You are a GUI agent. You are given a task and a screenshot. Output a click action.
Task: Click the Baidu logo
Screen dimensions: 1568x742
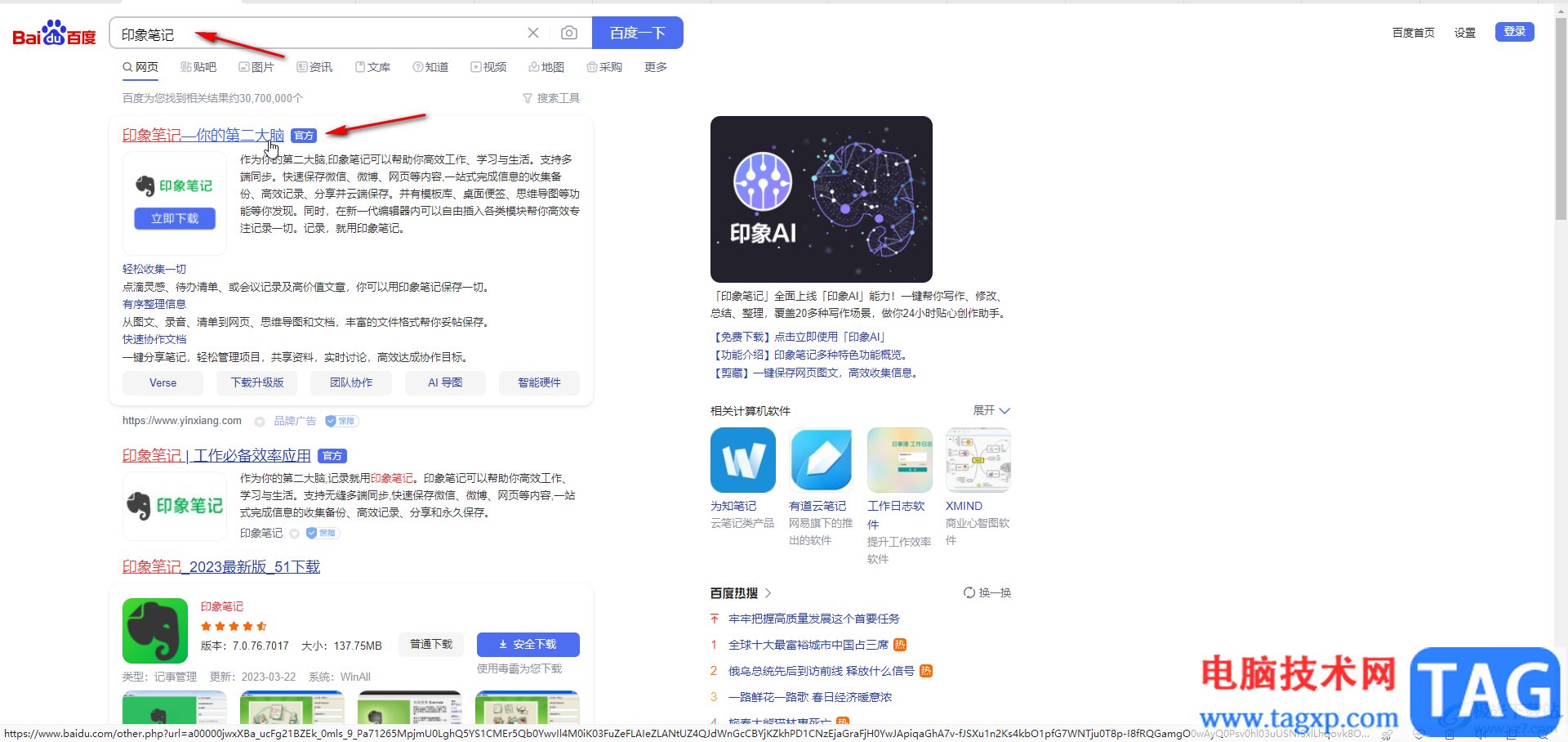pos(54,34)
